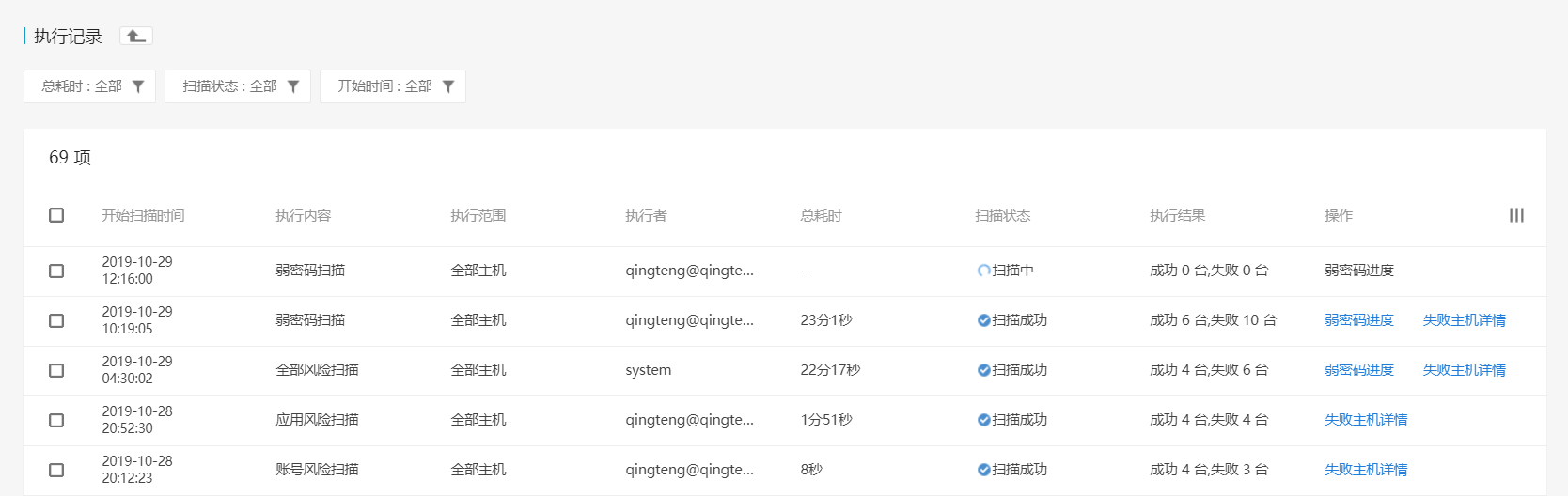Viewport: 1568px width, 496px height.
Task: Expand the 总耗时: 全部 filter dropdown
Action: [x=89, y=86]
